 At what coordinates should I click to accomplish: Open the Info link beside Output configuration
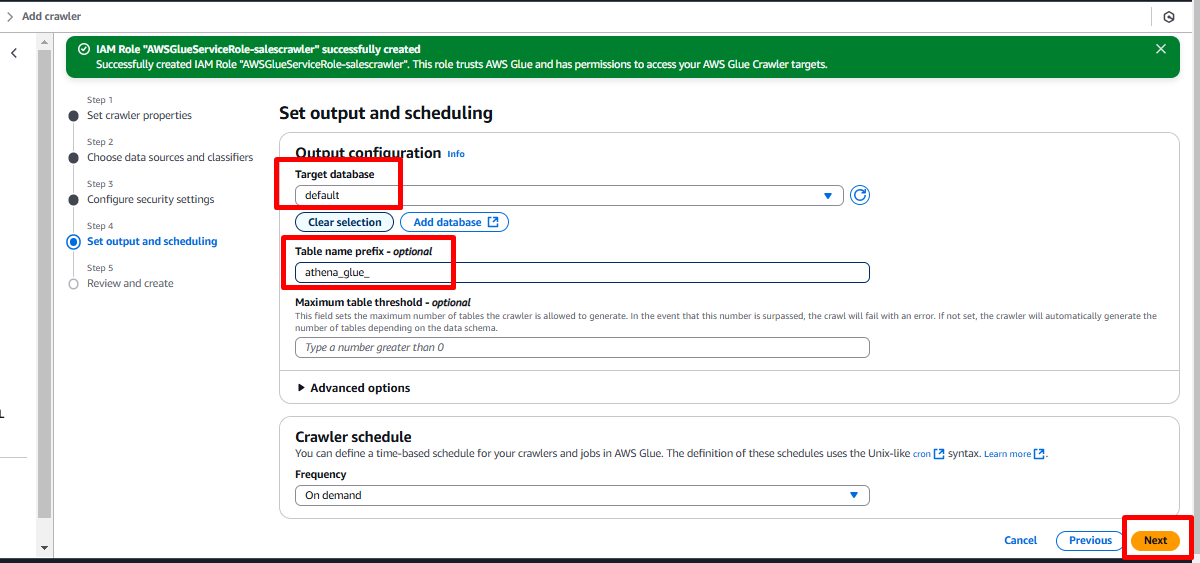pos(456,154)
